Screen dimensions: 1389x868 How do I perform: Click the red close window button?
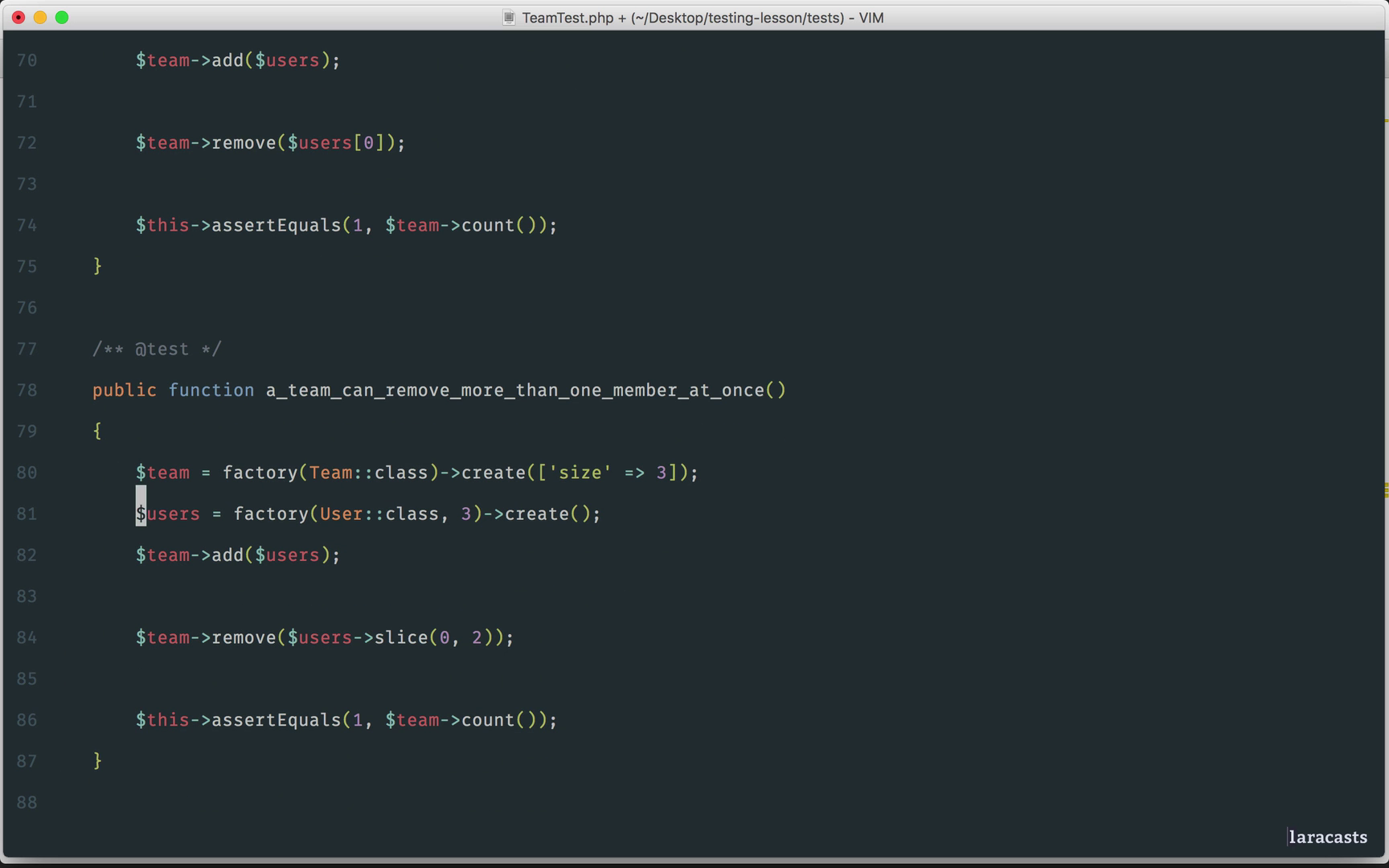pyautogui.click(x=18, y=17)
